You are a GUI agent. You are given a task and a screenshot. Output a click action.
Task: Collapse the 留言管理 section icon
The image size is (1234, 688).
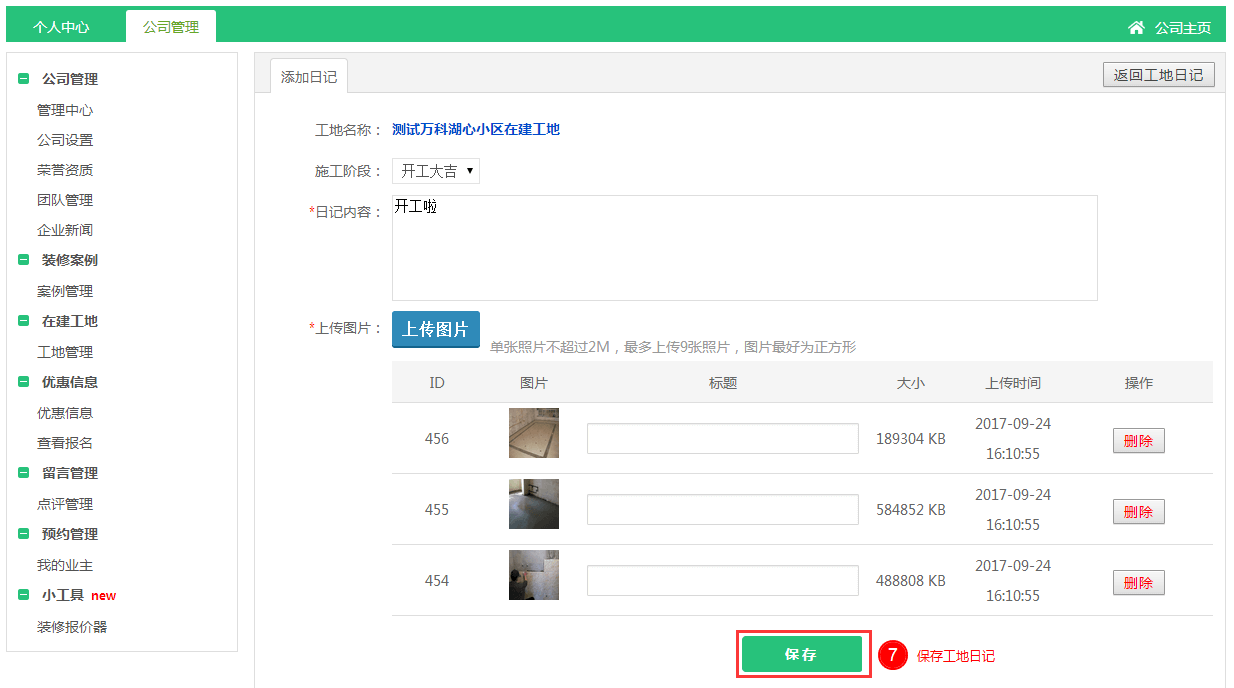click(x=24, y=473)
